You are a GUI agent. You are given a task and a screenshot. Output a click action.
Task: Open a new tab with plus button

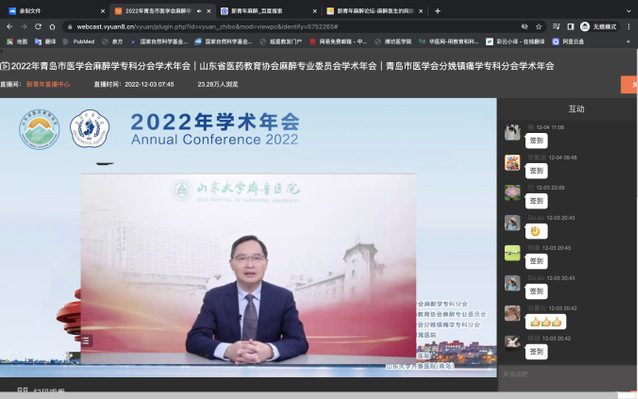click(437, 11)
